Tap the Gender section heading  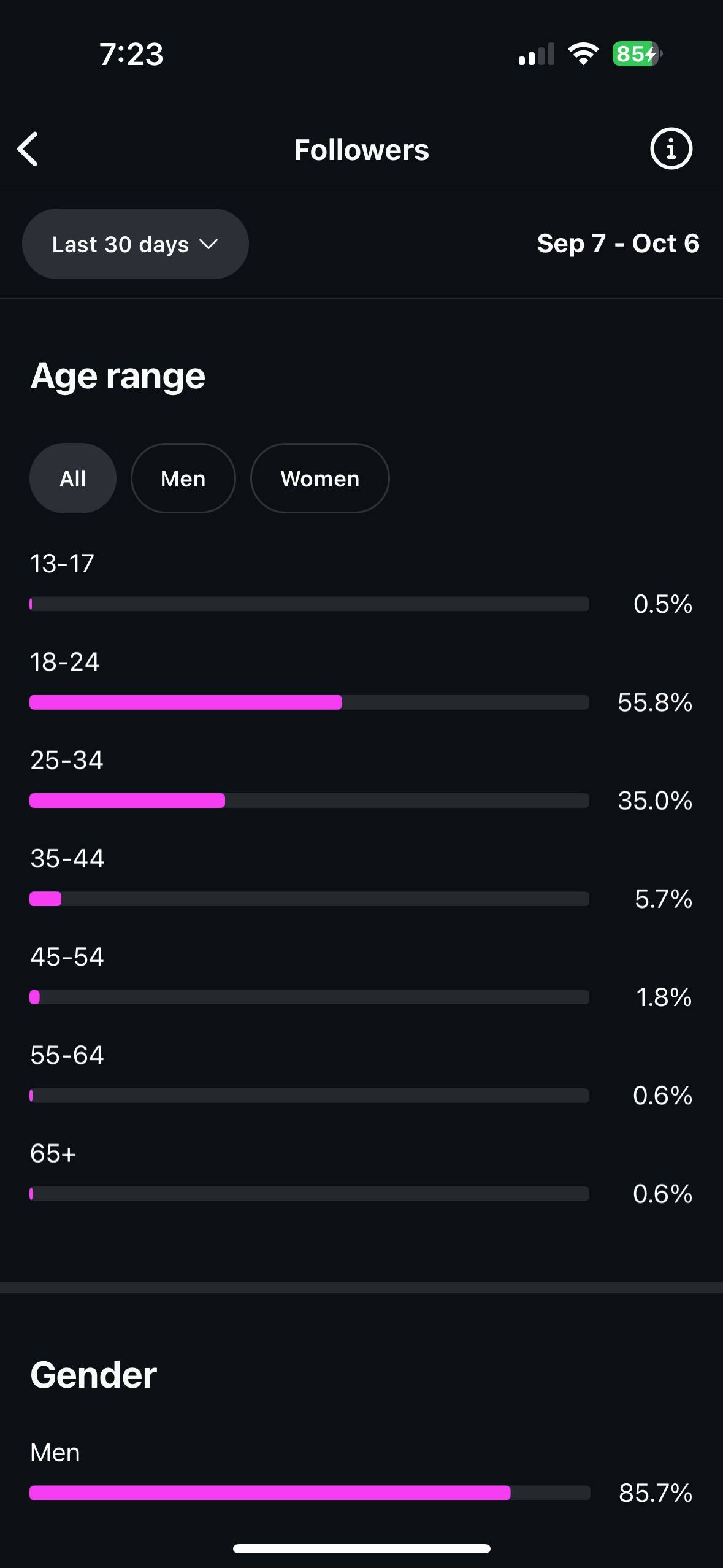click(94, 1375)
